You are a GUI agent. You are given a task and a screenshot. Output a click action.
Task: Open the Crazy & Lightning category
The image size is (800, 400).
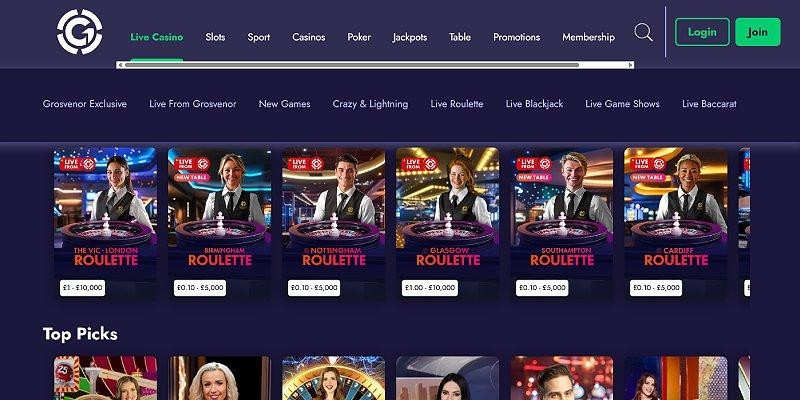pyautogui.click(x=370, y=104)
